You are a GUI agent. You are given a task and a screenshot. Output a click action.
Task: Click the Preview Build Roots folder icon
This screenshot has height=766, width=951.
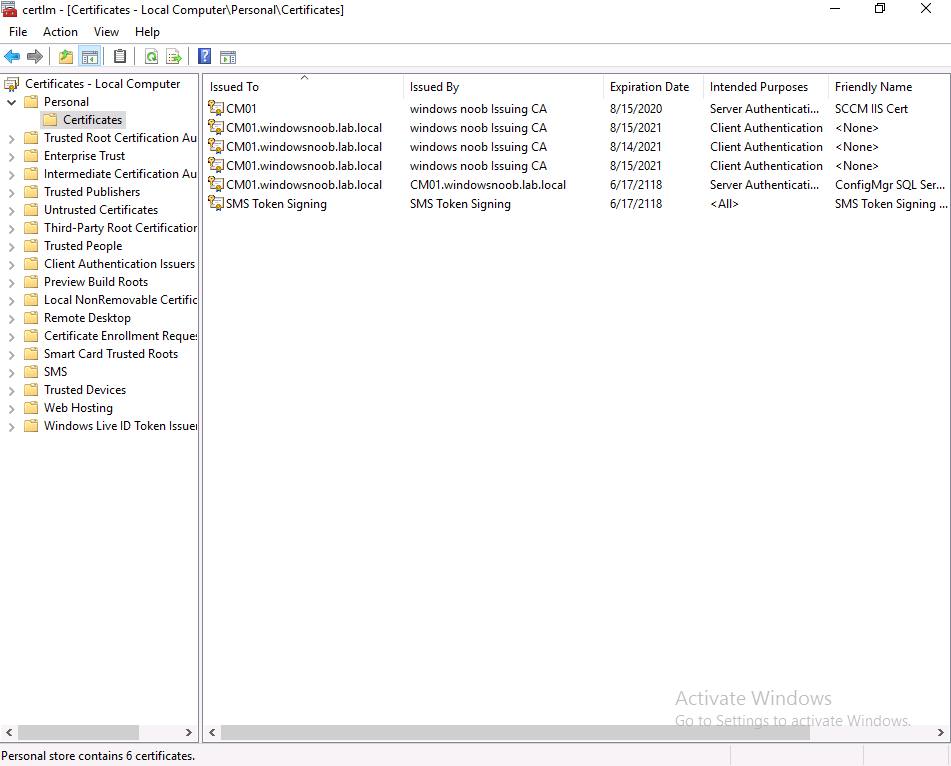point(31,282)
